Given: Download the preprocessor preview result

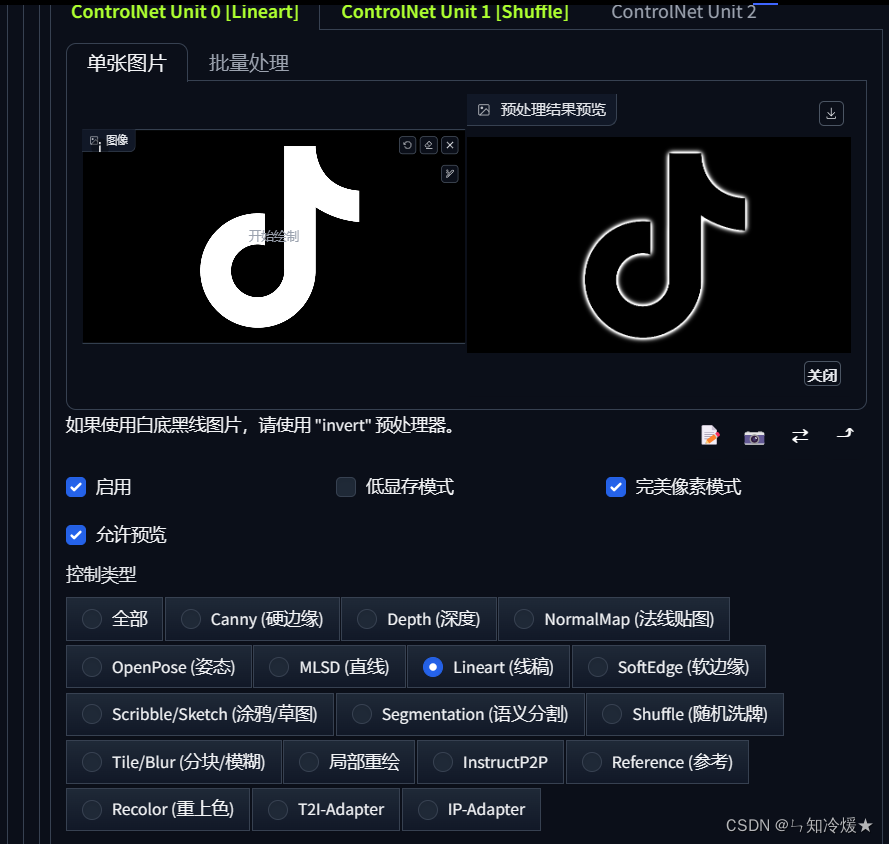Looking at the screenshot, I should click(831, 113).
